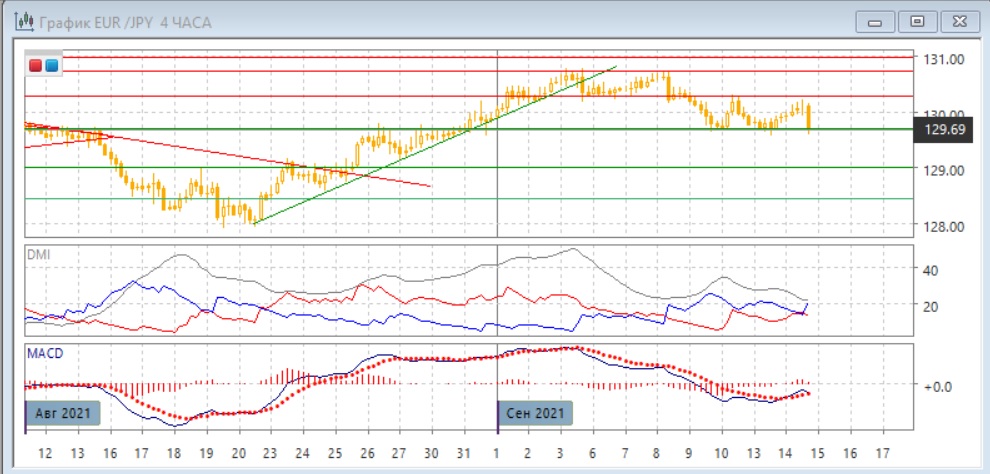Click the chart icon in the title bar
The width and height of the screenshot is (990, 474).
click(25, 22)
